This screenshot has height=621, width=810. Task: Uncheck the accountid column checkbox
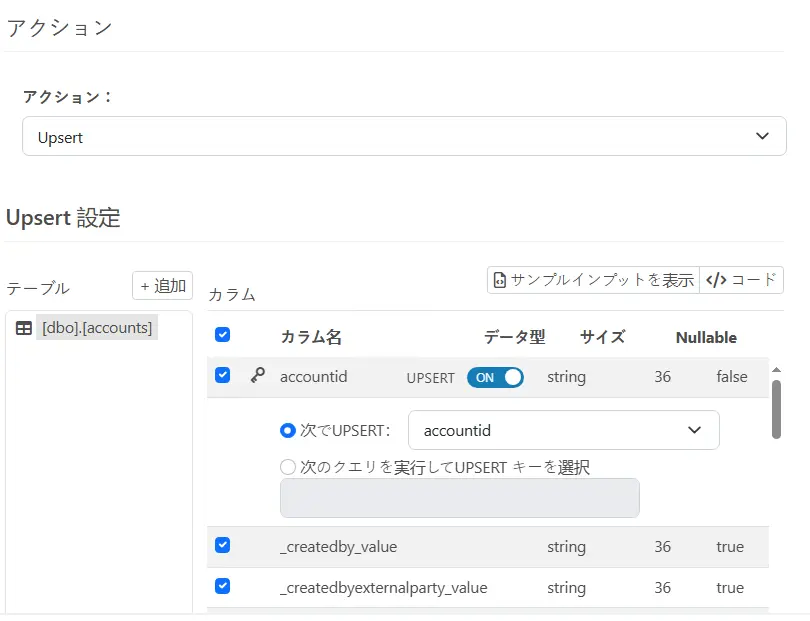[223, 376]
